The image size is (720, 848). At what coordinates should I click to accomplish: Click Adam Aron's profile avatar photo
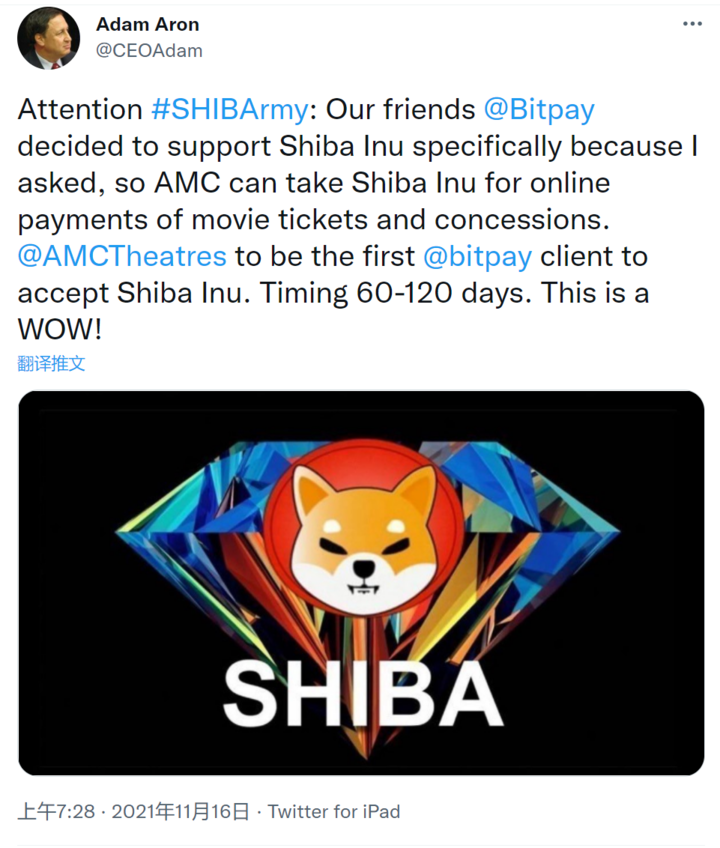pos(48,38)
